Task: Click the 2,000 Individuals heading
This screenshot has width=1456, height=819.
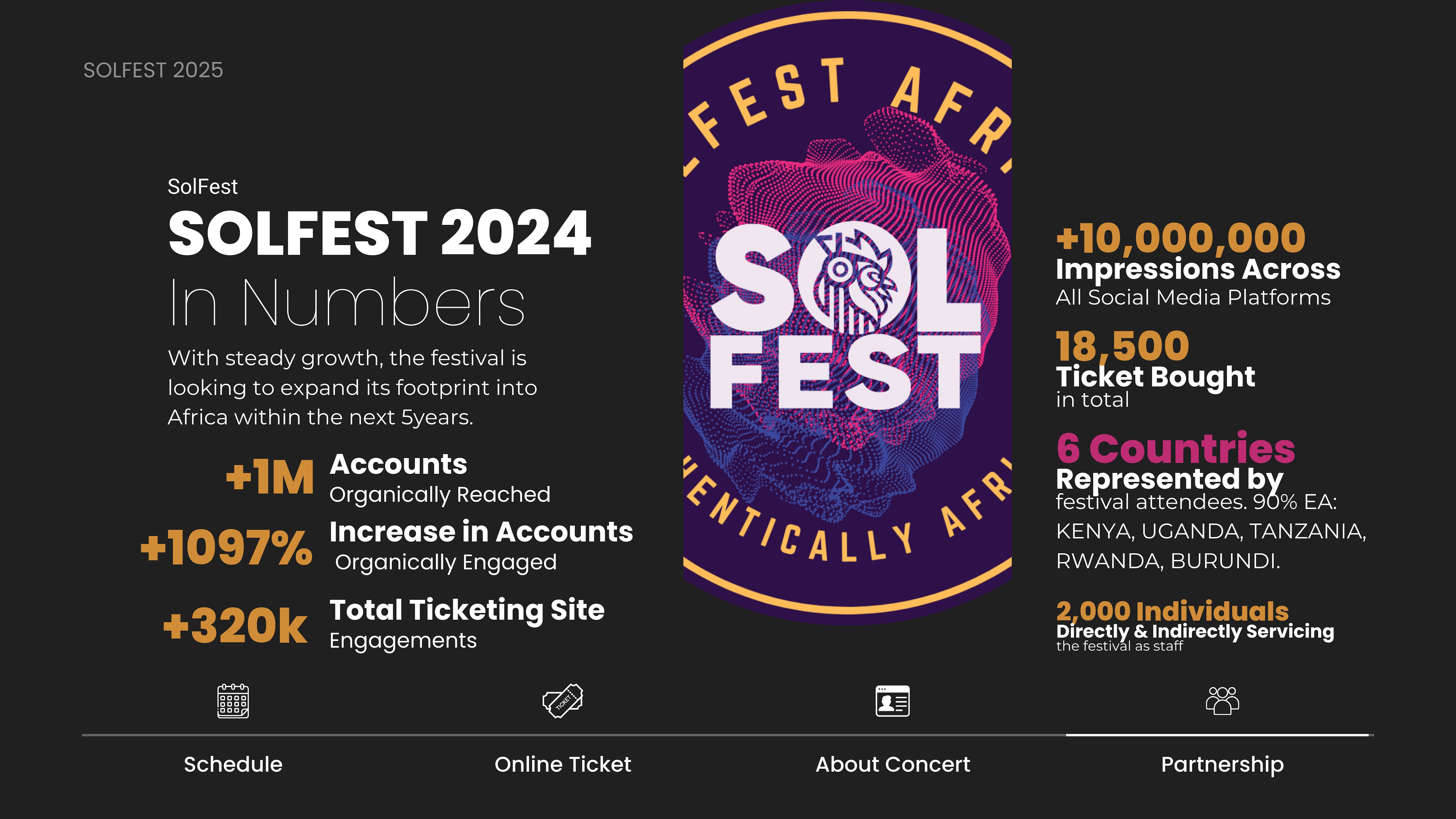Action: pyautogui.click(x=1172, y=611)
